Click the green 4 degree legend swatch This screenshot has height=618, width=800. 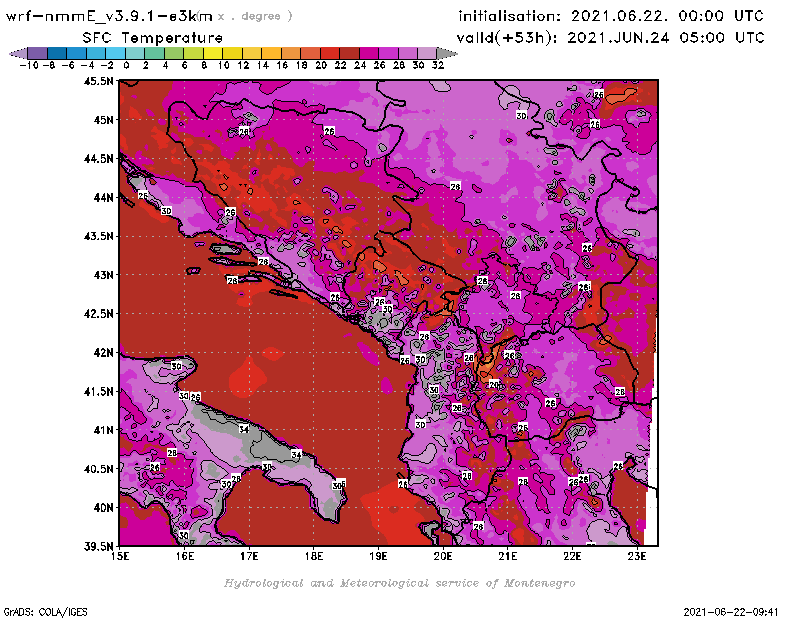tap(174, 53)
